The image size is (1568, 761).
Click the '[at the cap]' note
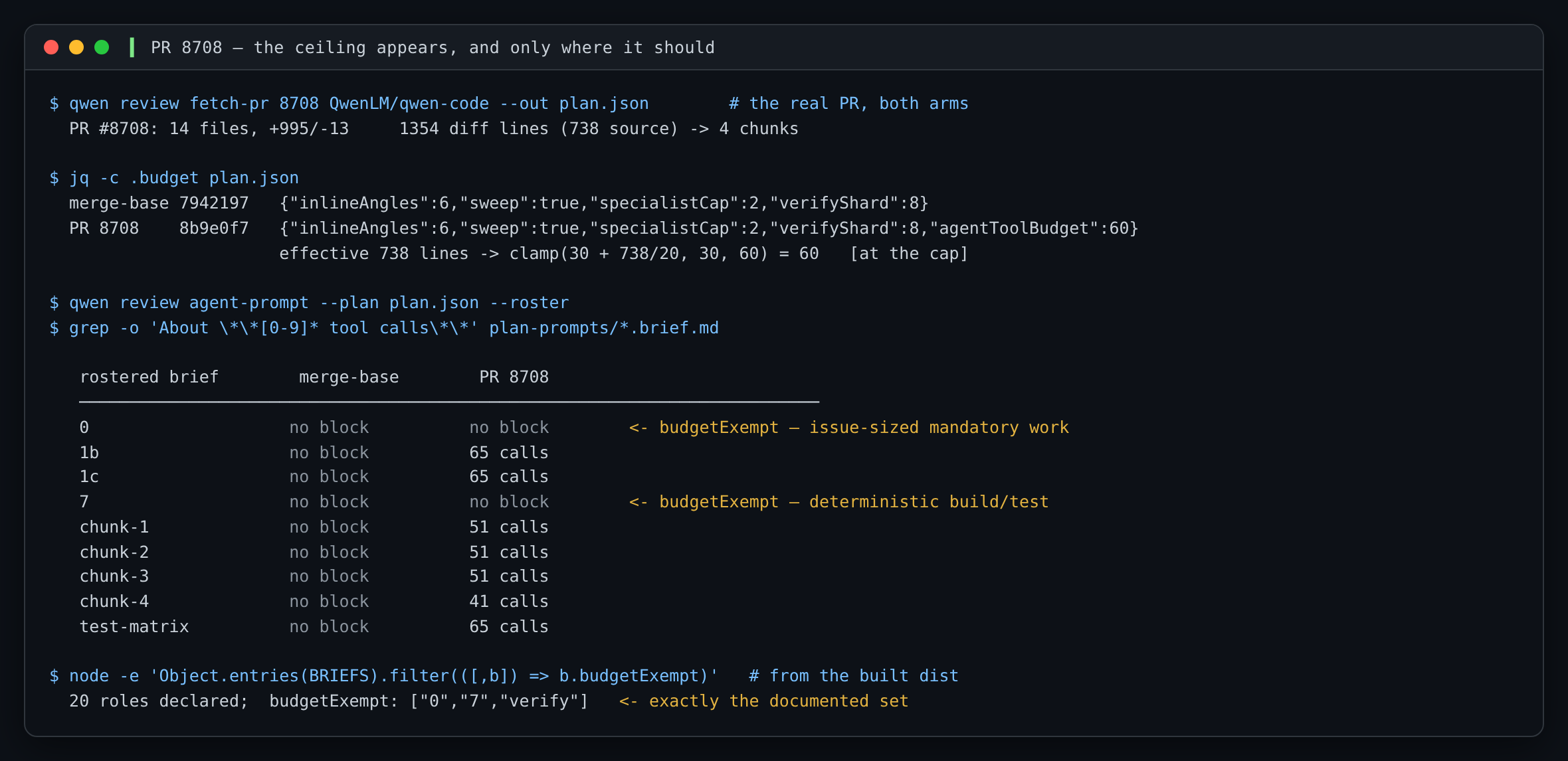[909, 254]
